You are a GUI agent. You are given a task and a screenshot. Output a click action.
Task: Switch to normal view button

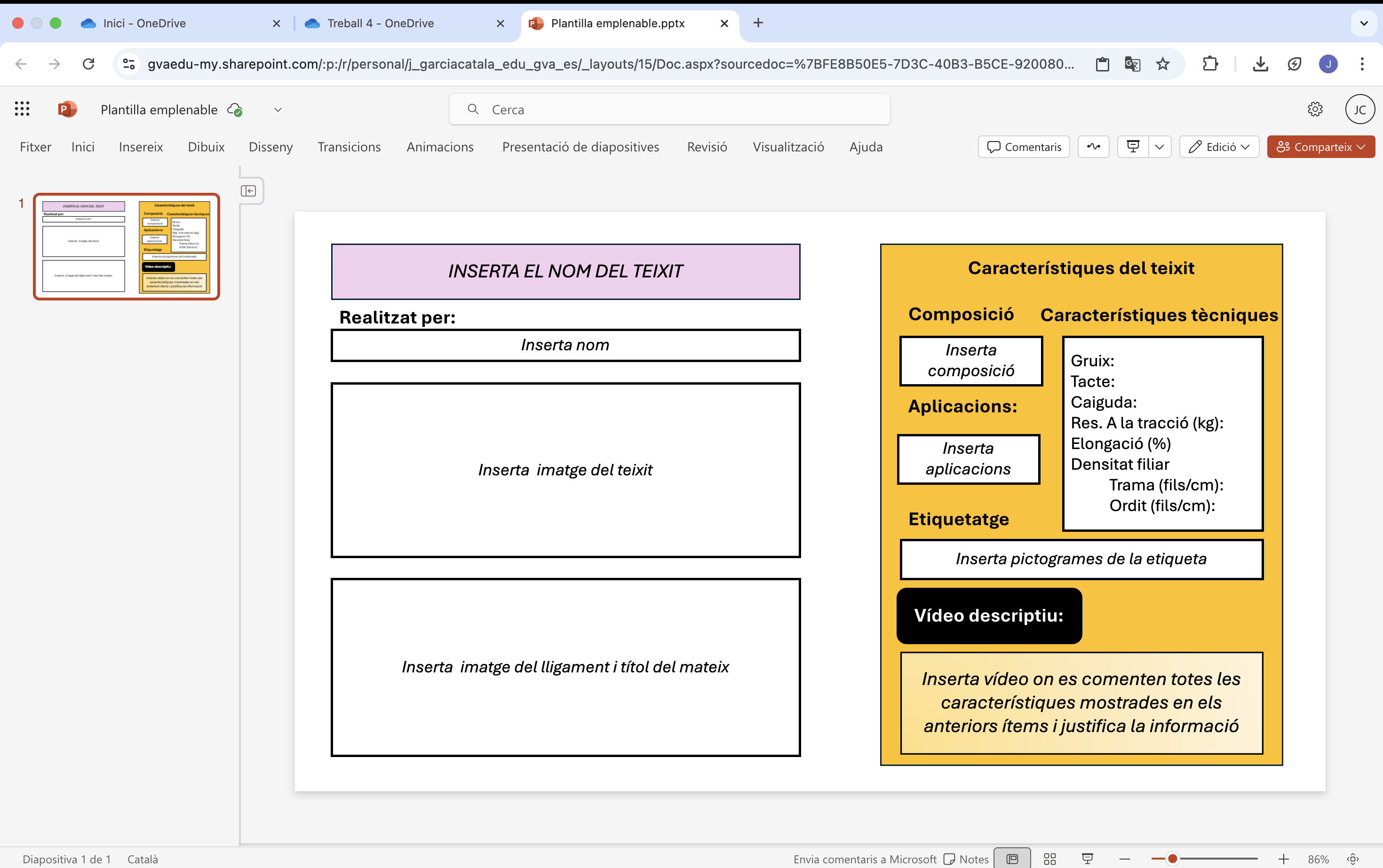[1012, 859]
